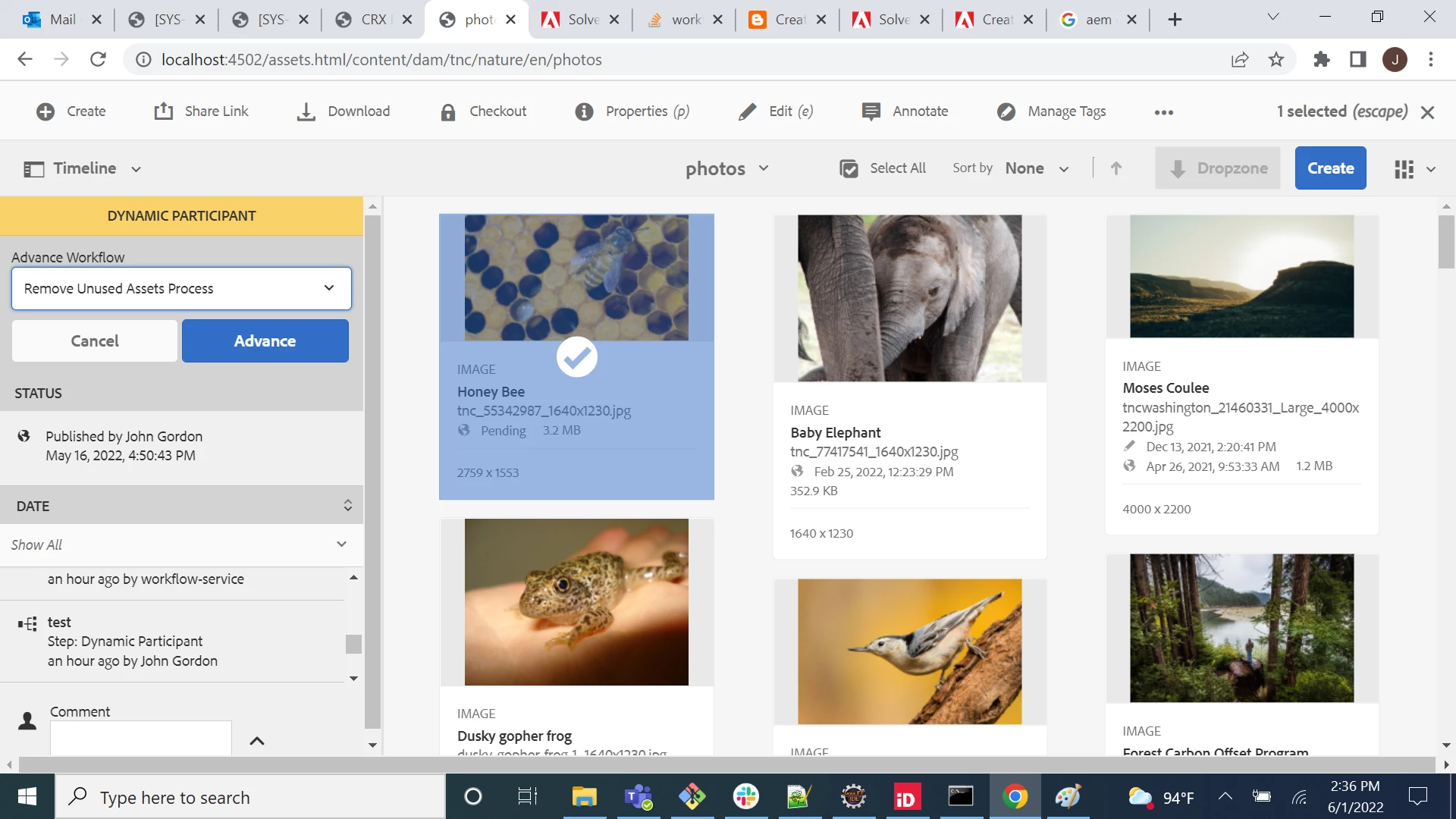Deselect Honey Bee checkmark
This screenshot has width=1456, height=819.
click(576, 356)
